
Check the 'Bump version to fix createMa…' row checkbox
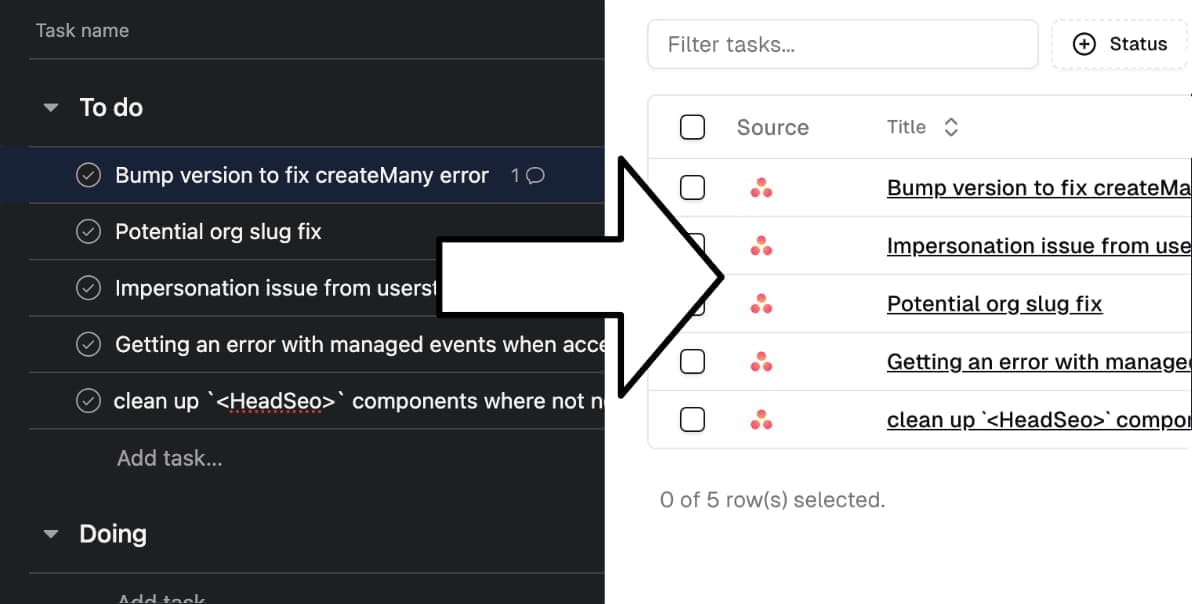pos(692,188)
